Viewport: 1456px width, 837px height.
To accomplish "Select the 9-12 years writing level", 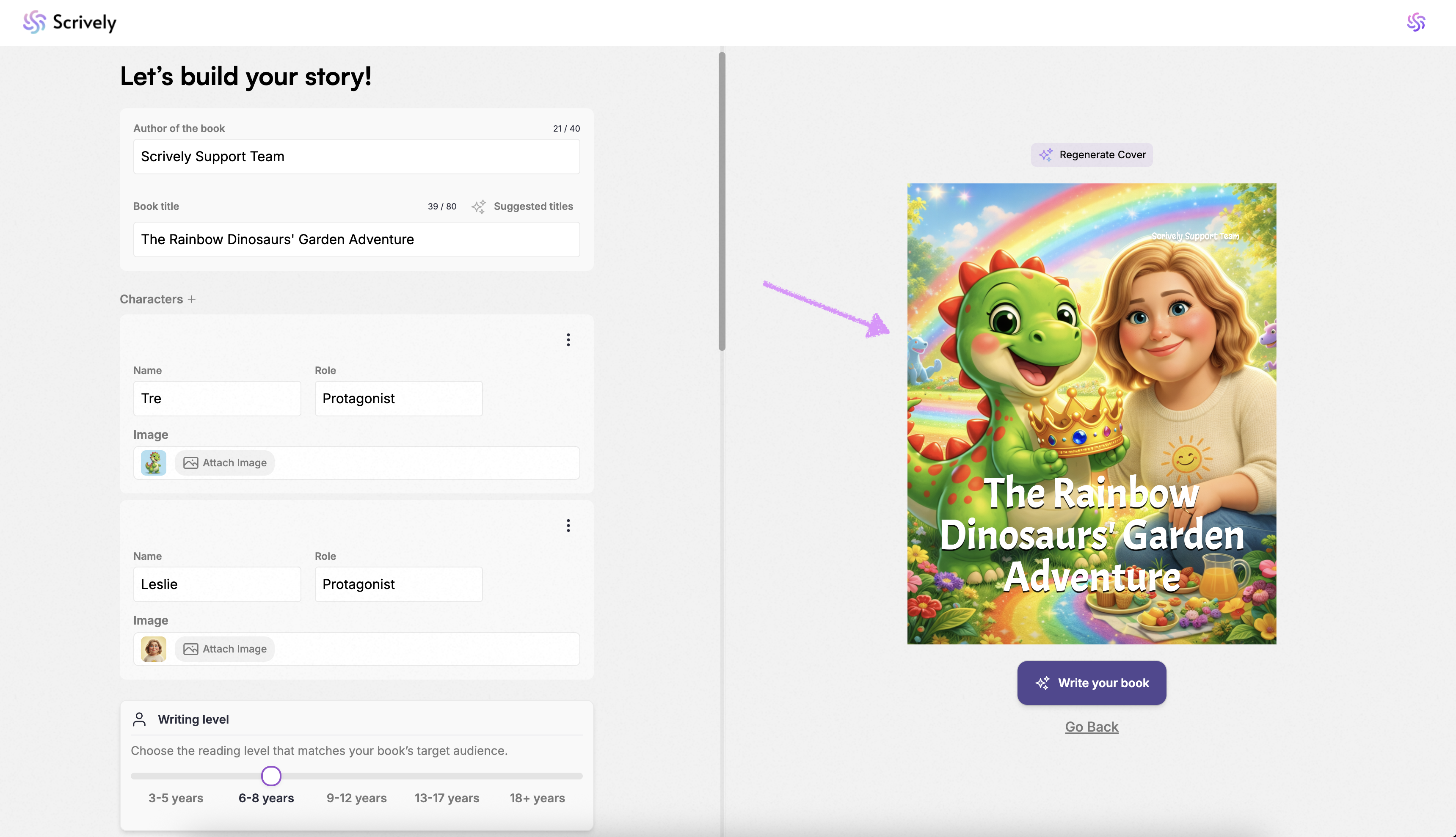I will (x=356, y=798).
